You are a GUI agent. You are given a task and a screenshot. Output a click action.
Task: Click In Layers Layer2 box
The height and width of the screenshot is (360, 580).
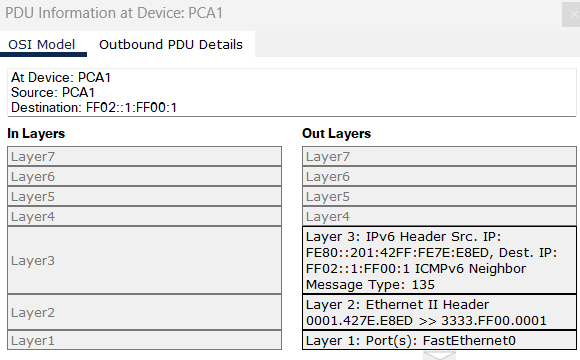click(x=144, y=312)
